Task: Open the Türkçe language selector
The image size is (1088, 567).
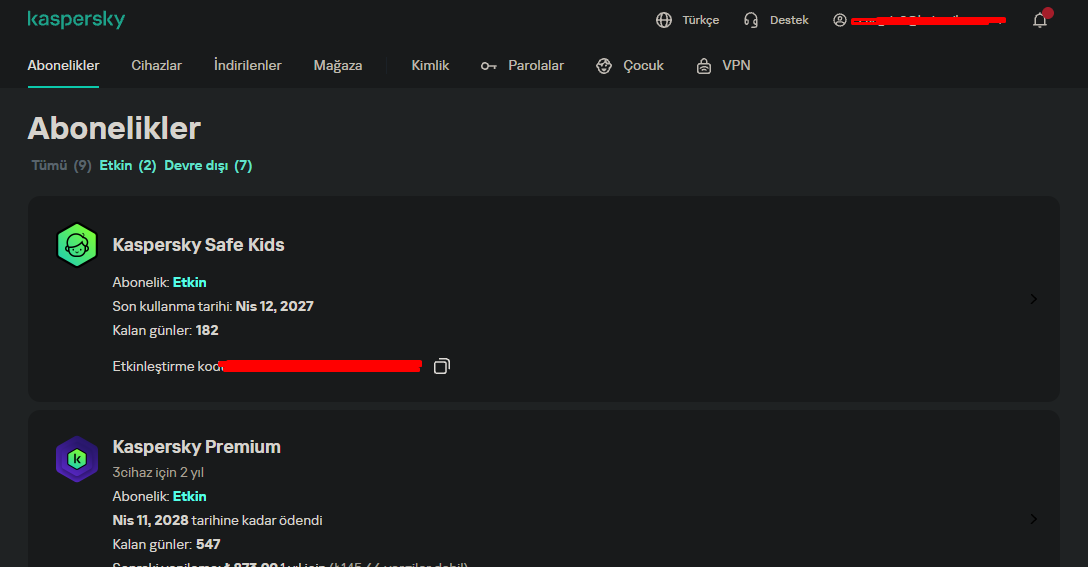Action: pos(700,20)
